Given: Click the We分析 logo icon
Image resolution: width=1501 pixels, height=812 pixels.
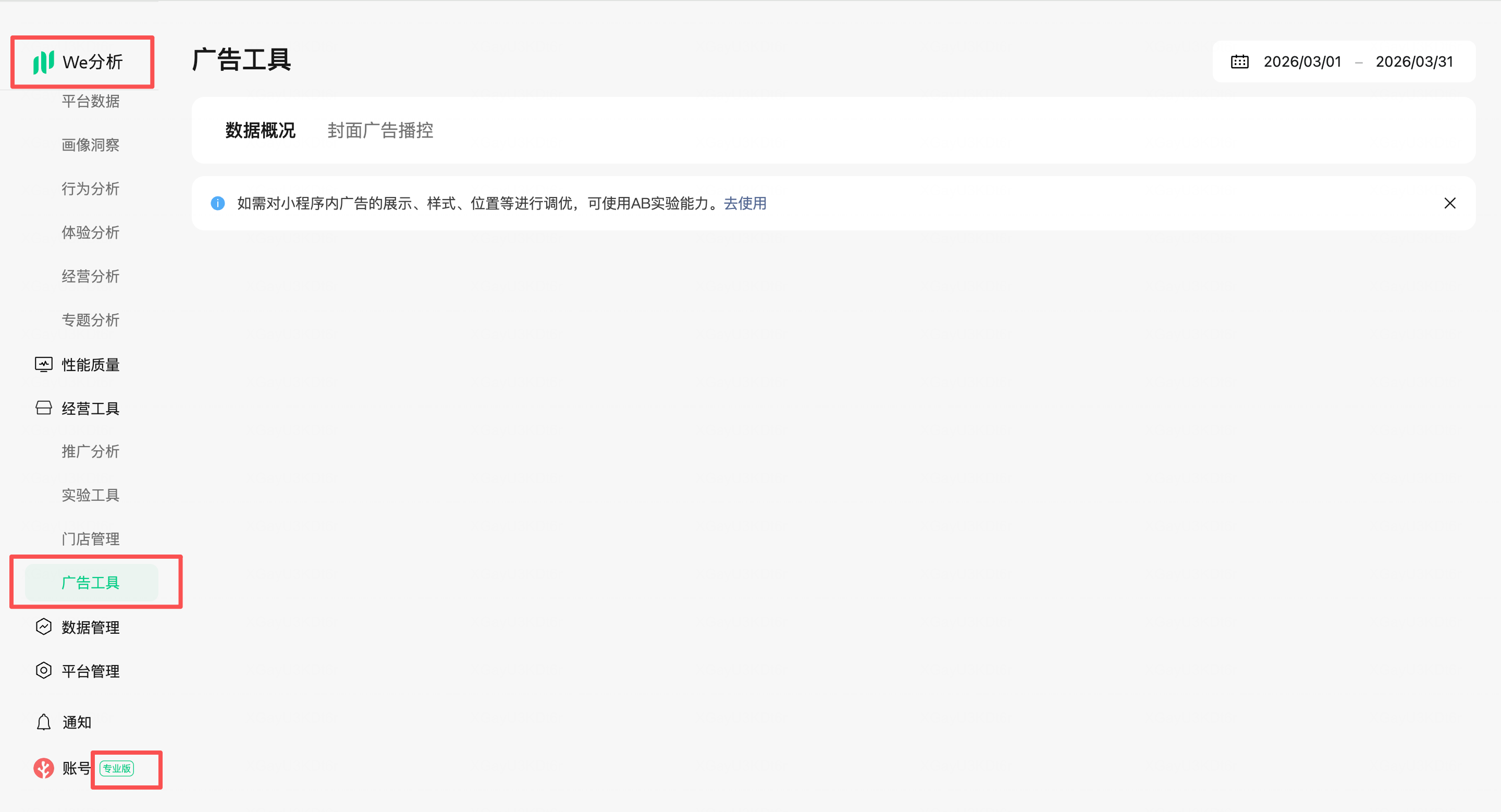Looking at the screenshot, I should [44, 61].
